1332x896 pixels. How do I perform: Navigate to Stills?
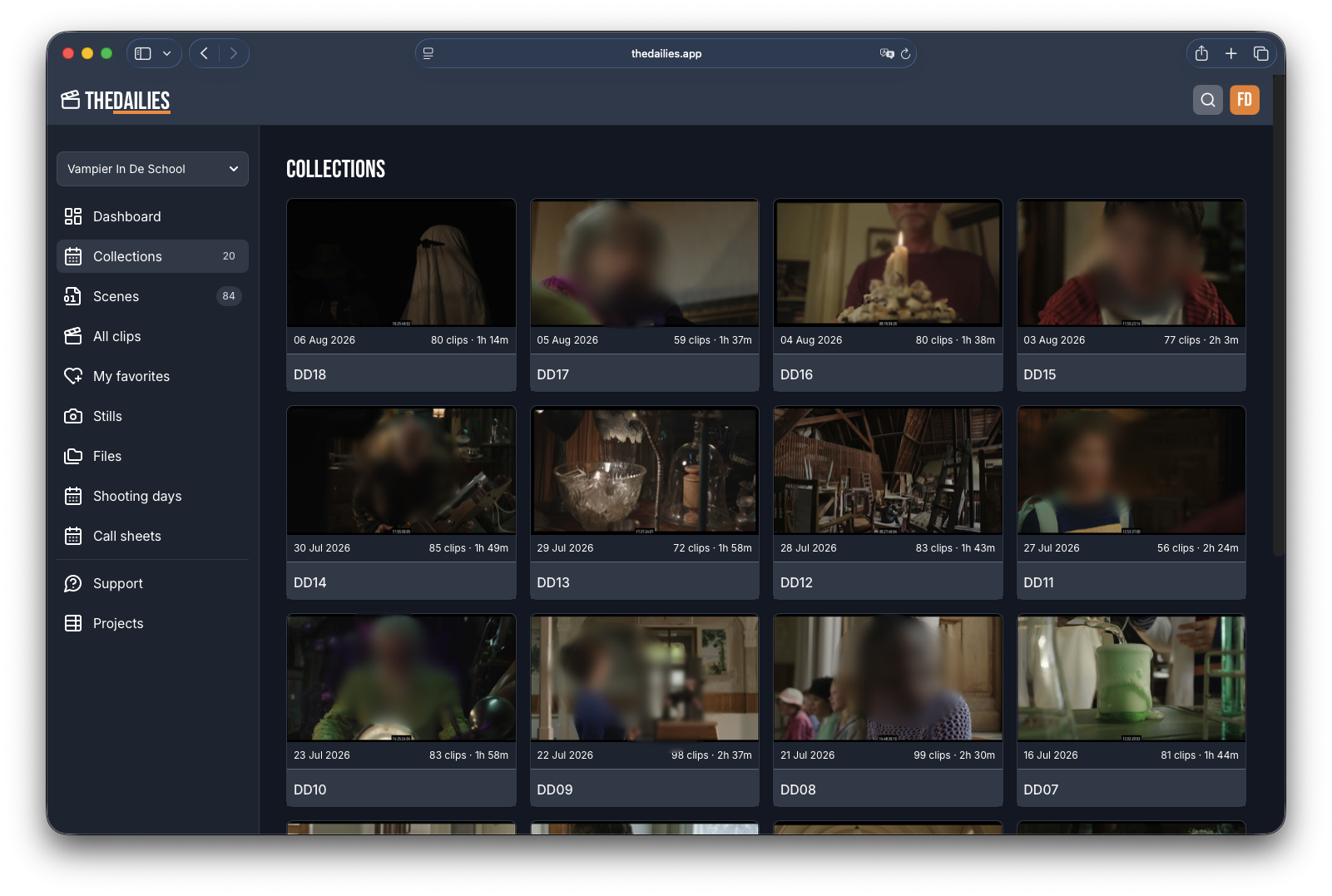152,416
